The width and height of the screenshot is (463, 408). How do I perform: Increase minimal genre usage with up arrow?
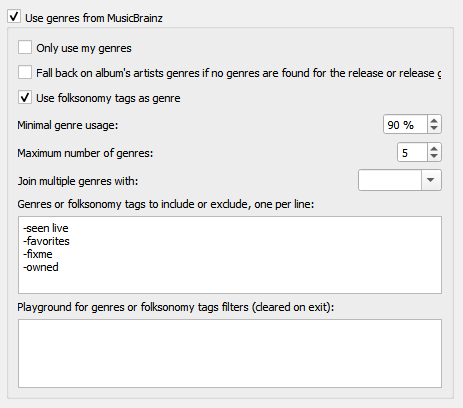click(434, 121)
